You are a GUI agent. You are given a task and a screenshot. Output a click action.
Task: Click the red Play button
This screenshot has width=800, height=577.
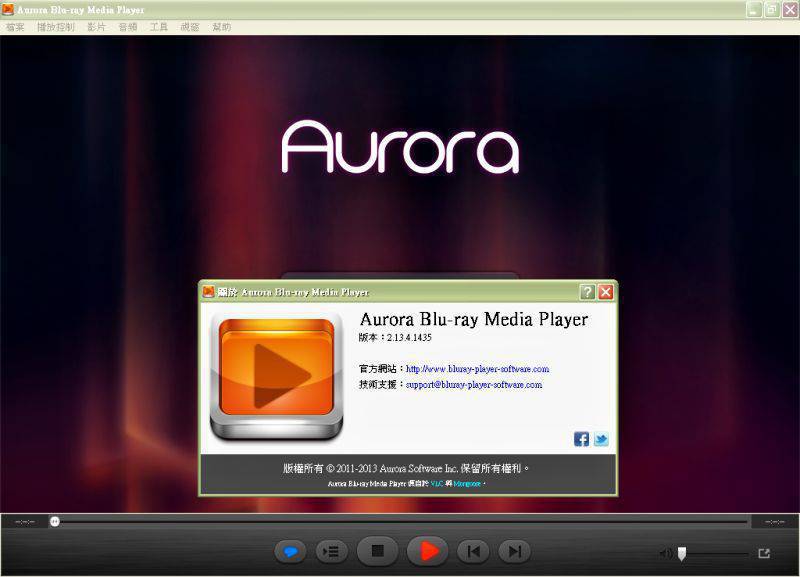pos(428,551)
